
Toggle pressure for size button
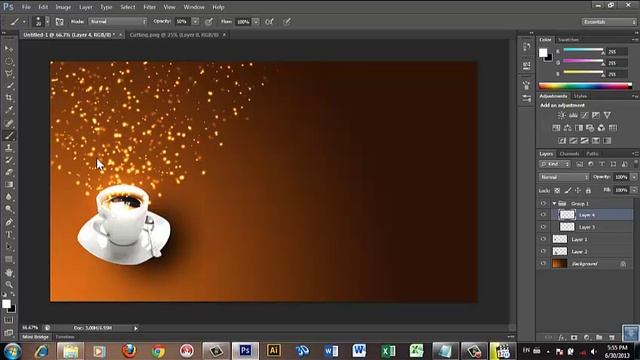click(287, 22)
